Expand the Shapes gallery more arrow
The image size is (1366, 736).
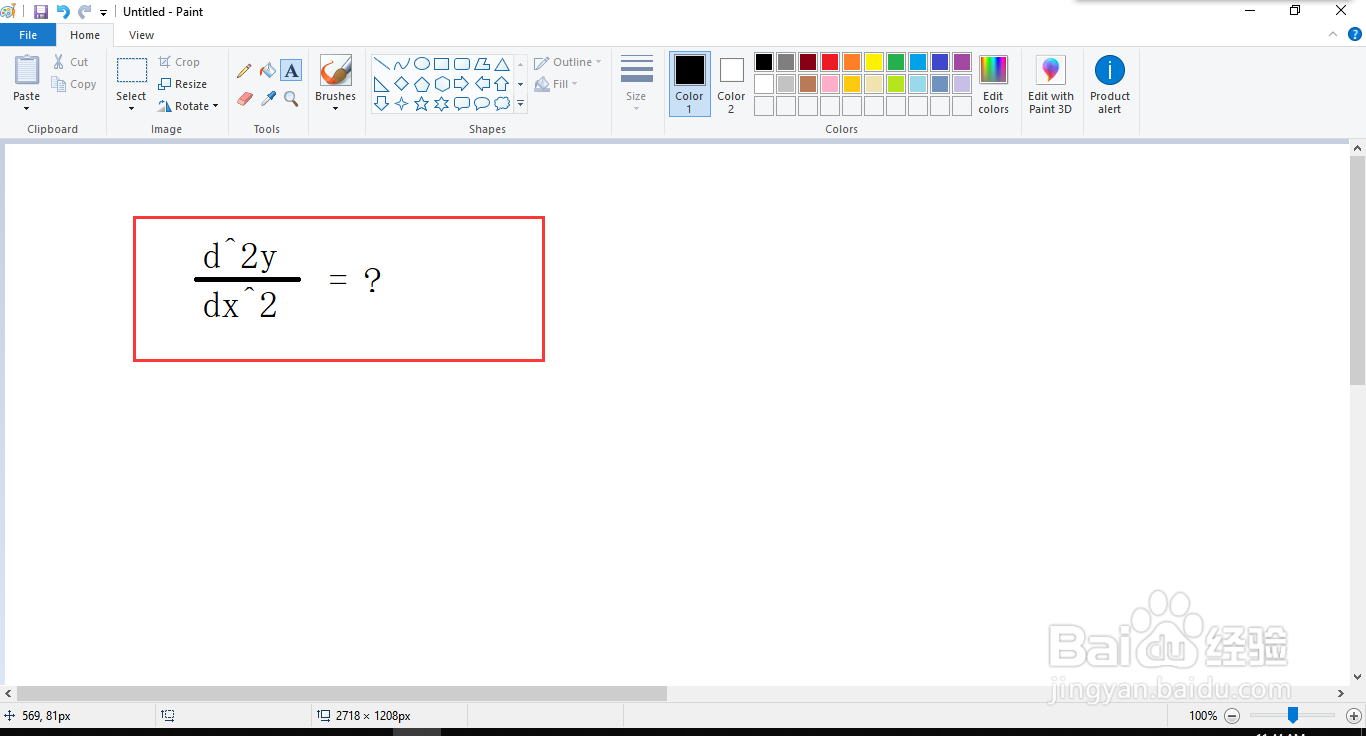point(520,103)
